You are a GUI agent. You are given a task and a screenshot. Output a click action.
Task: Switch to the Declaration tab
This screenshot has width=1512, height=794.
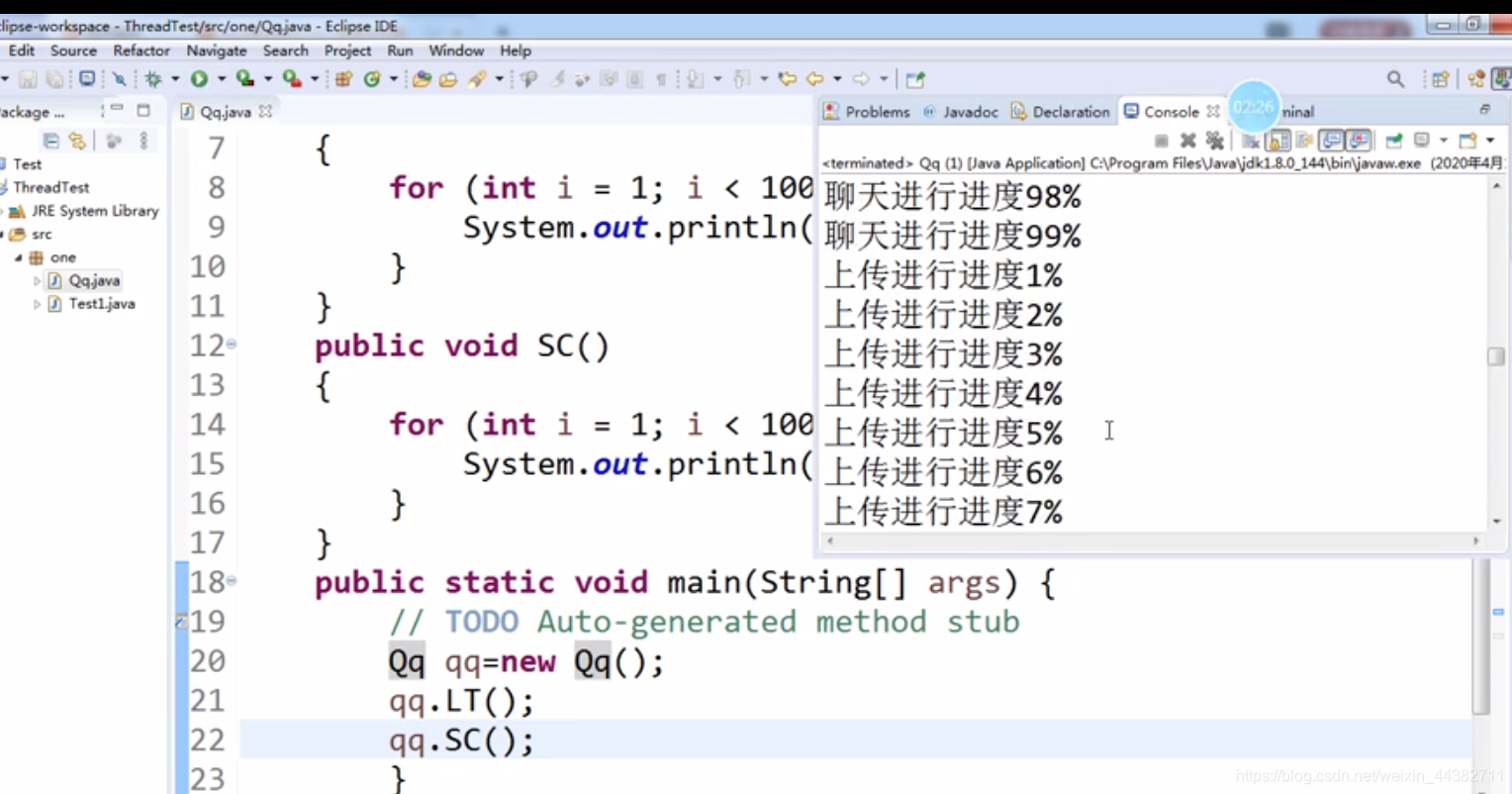pyautogui.click(x=1061, y=112)
